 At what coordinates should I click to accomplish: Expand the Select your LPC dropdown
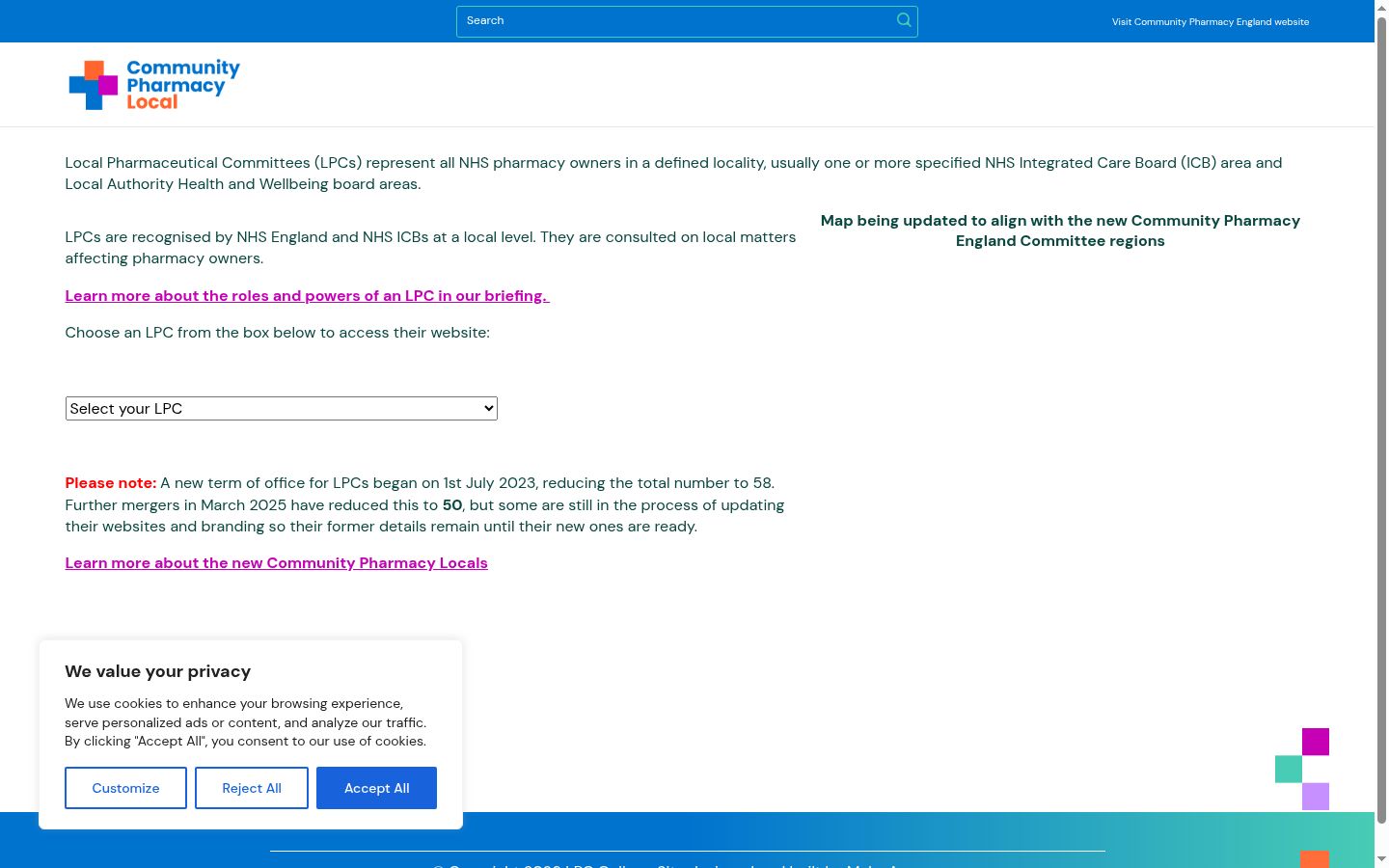pos(282,409)
